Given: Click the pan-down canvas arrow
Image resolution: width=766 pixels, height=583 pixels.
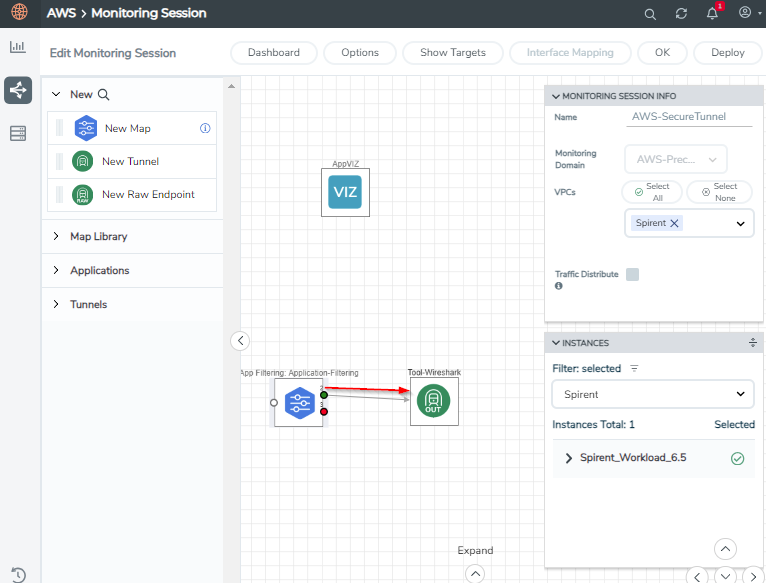Looking at the screenshot, I should tap(725, 576).
